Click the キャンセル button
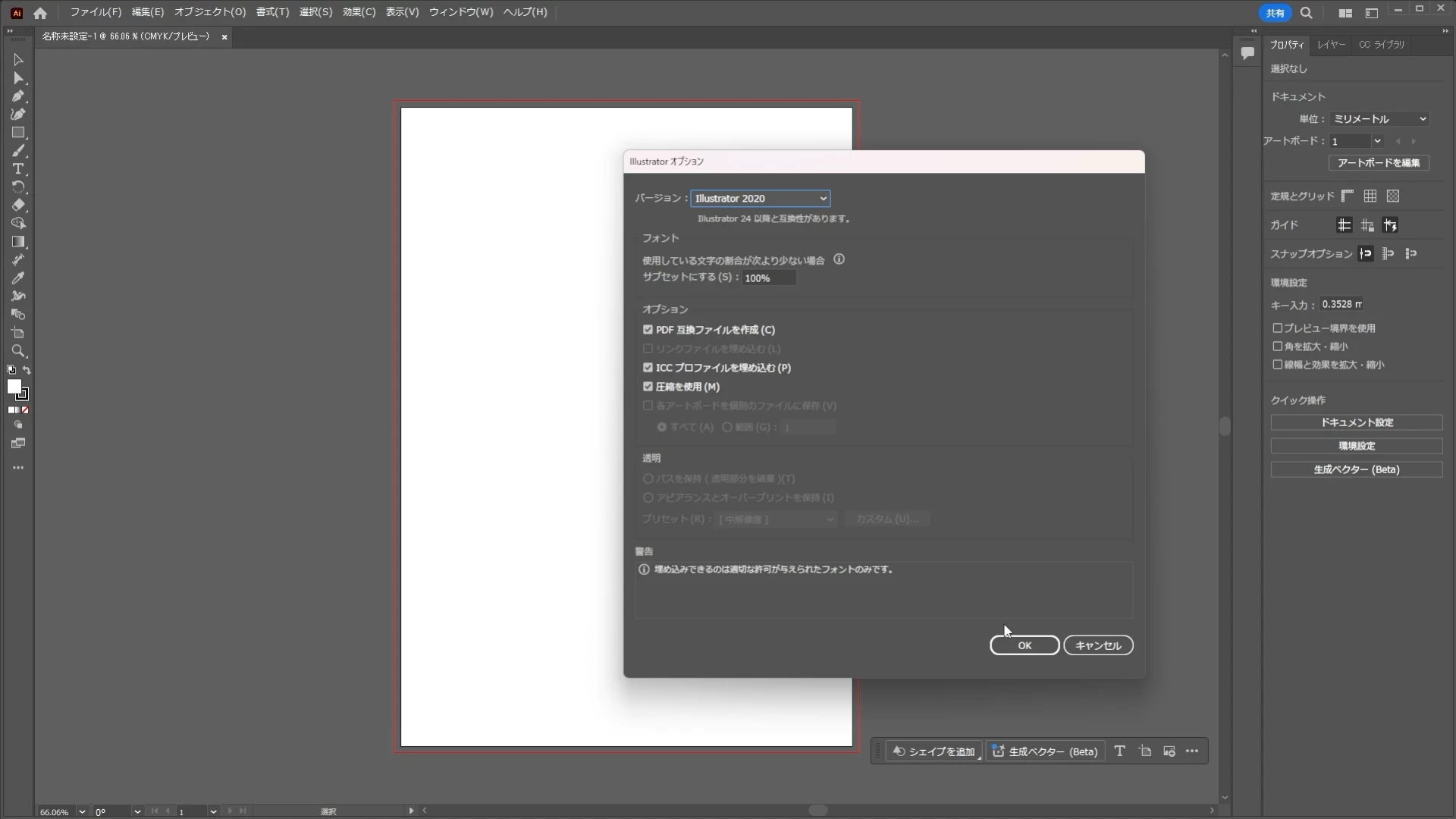Screen dimensions: 1456x819 (x=1098, y=645)
